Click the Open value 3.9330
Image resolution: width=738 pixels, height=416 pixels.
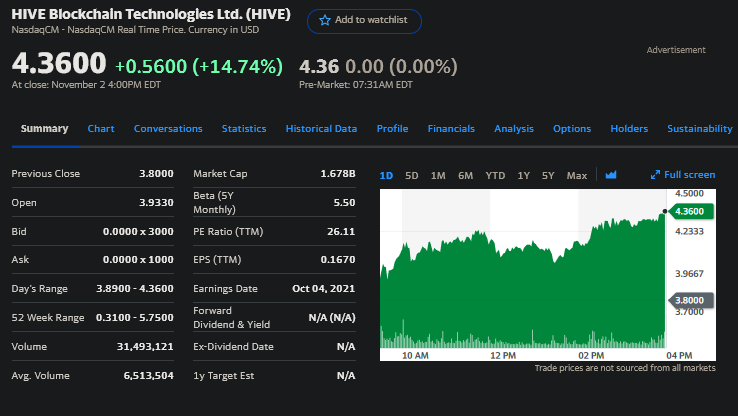tap(156, 202)
